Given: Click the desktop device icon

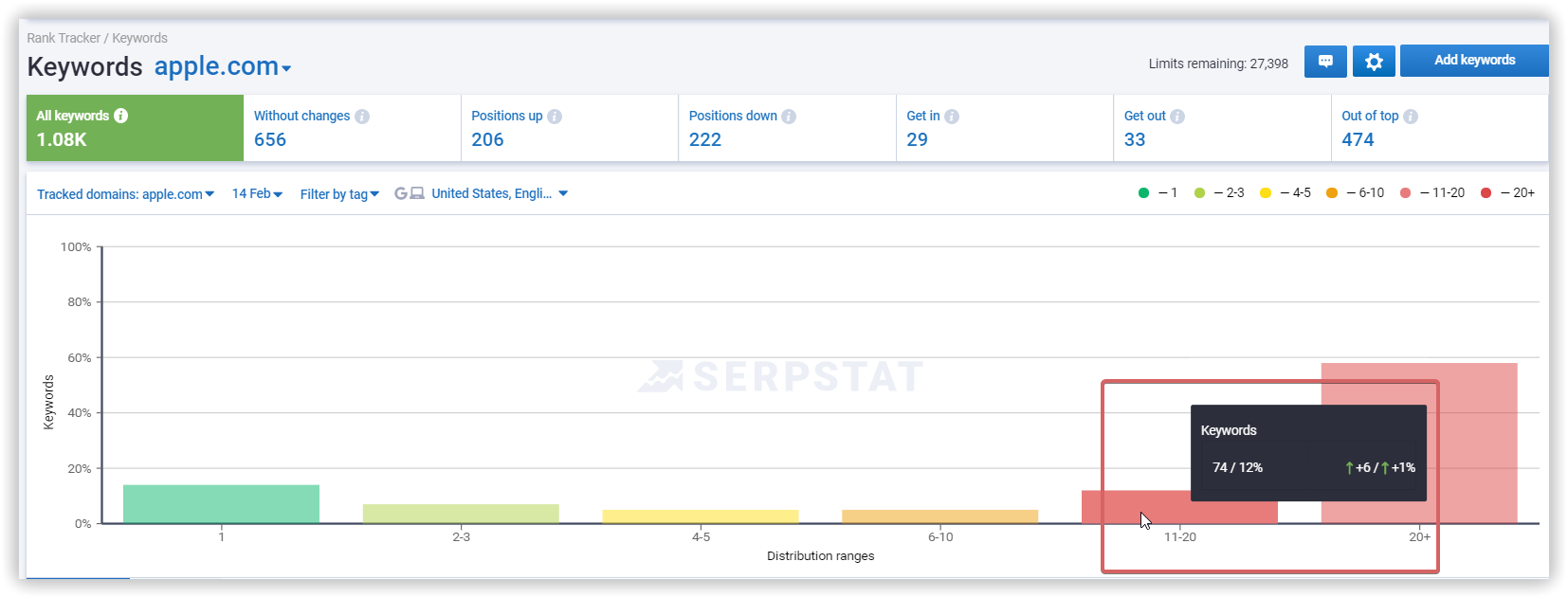Looking at the screenshot, I should point(417,193).
